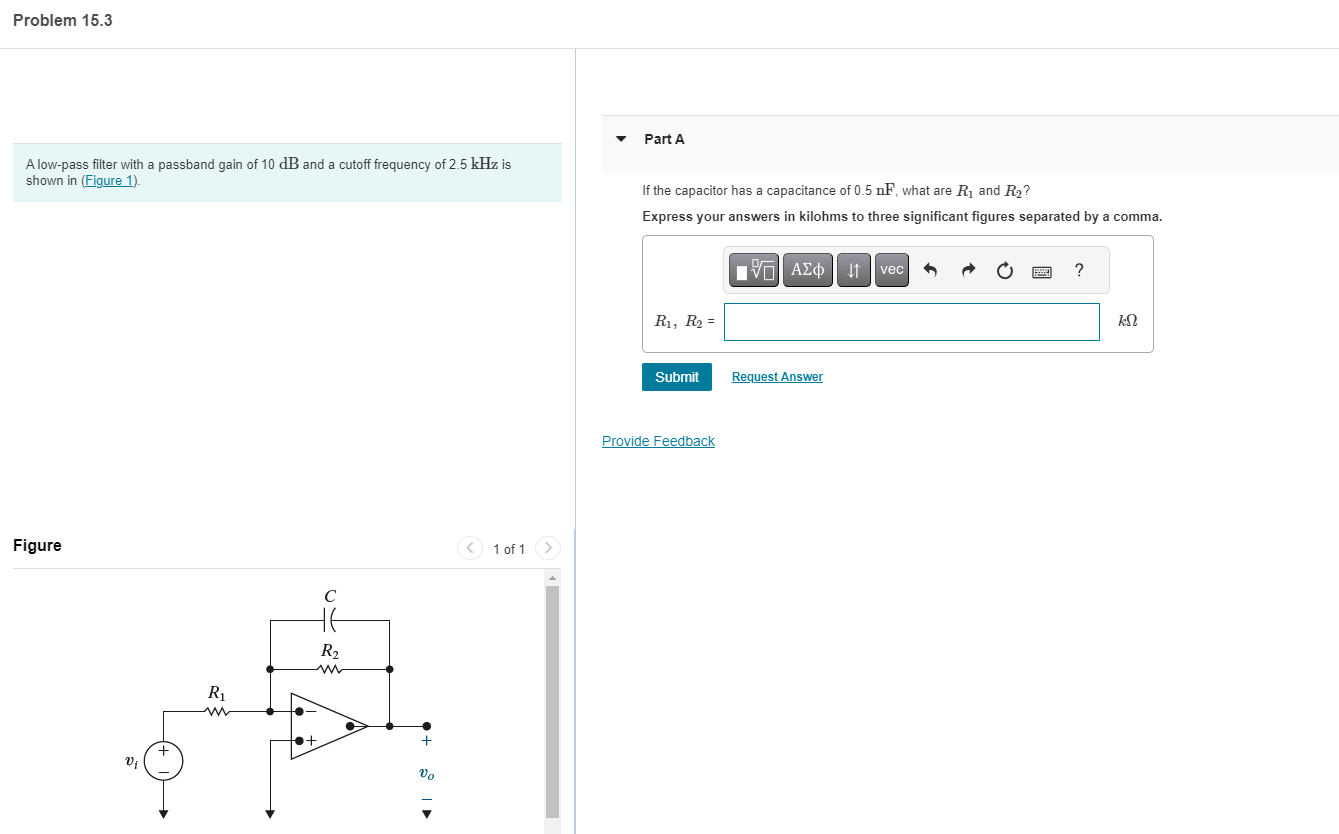Collapse the Part A section
Image resolution: width=1339 pixels, height=834 pixels.
point(621,139)
